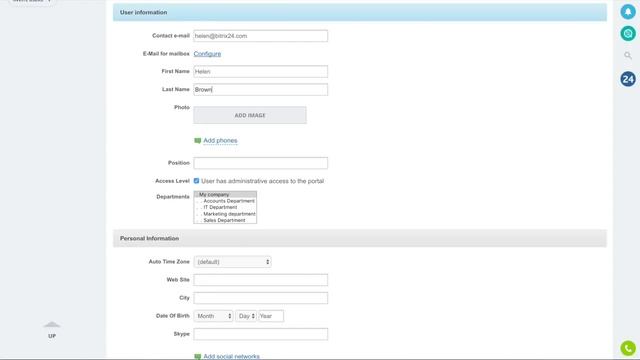
Task: Click the Configure mailbox link
Action: click(x=207, y=54)
